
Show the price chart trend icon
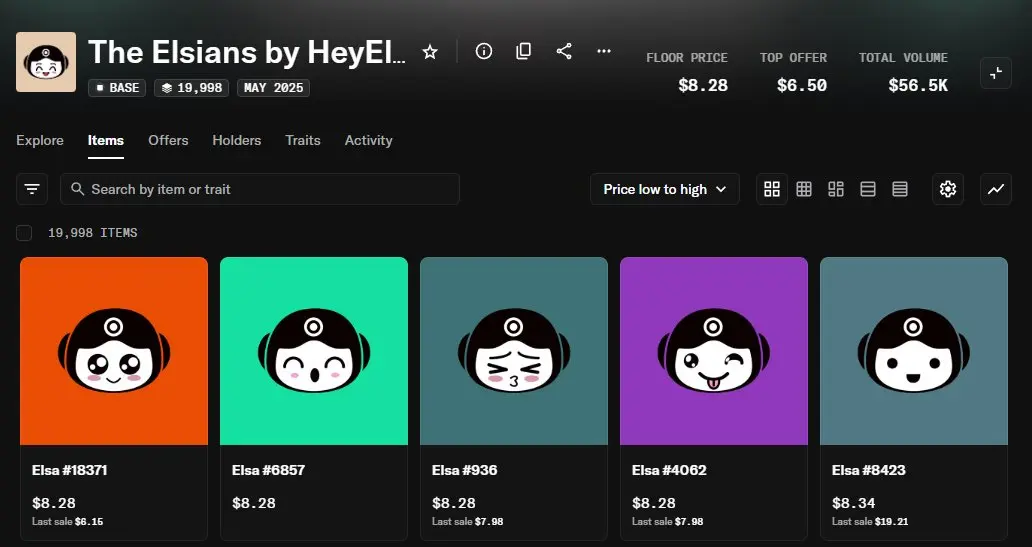point(996,189)
